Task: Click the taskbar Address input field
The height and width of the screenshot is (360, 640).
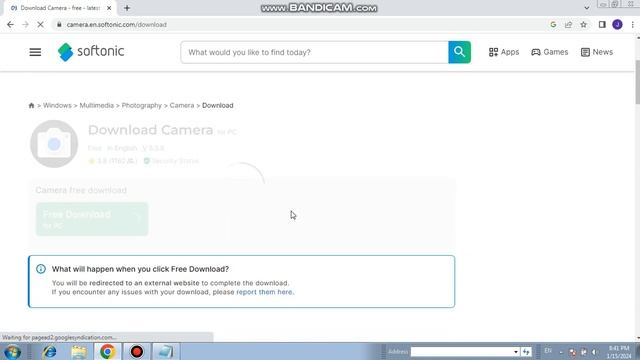Action: click(461, 352)
